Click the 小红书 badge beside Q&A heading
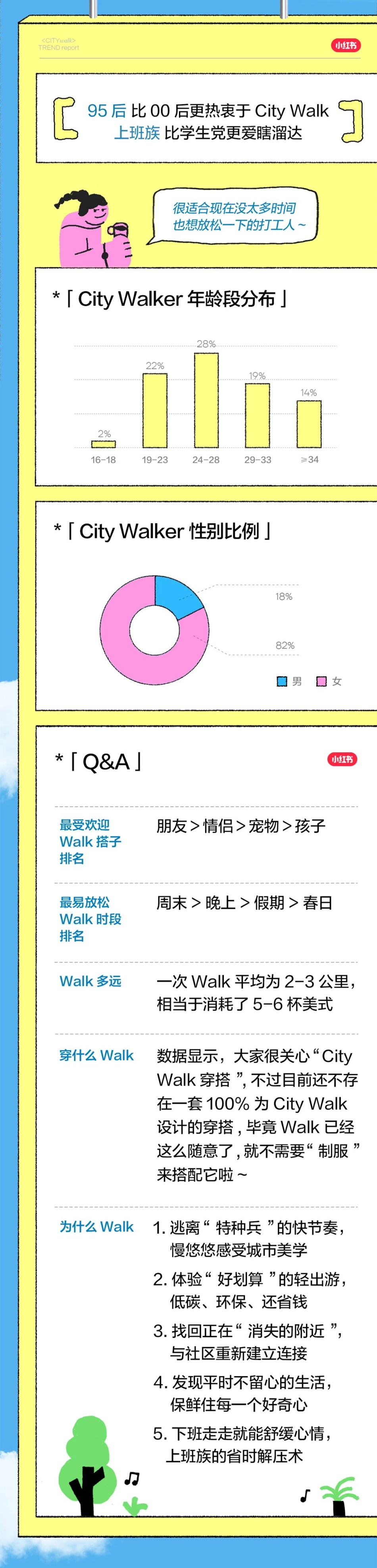The height and width of the screenshot is (1568, 377). pyautogui.click(x=342, y=759)
